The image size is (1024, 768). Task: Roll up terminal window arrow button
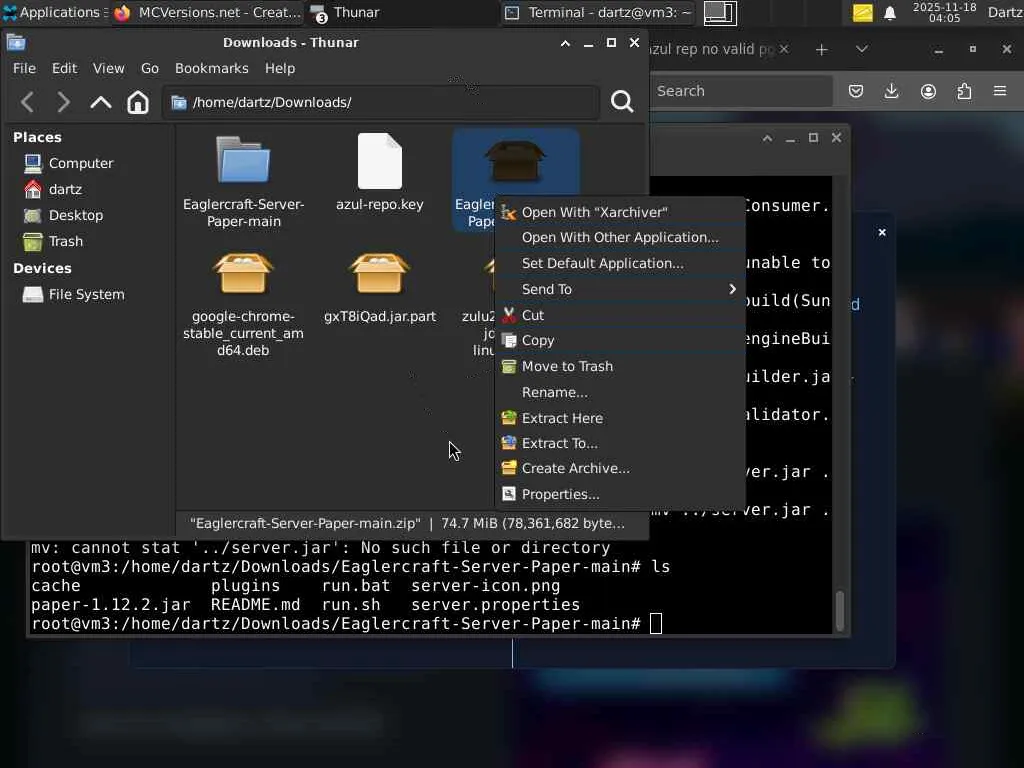coord(767,138)
